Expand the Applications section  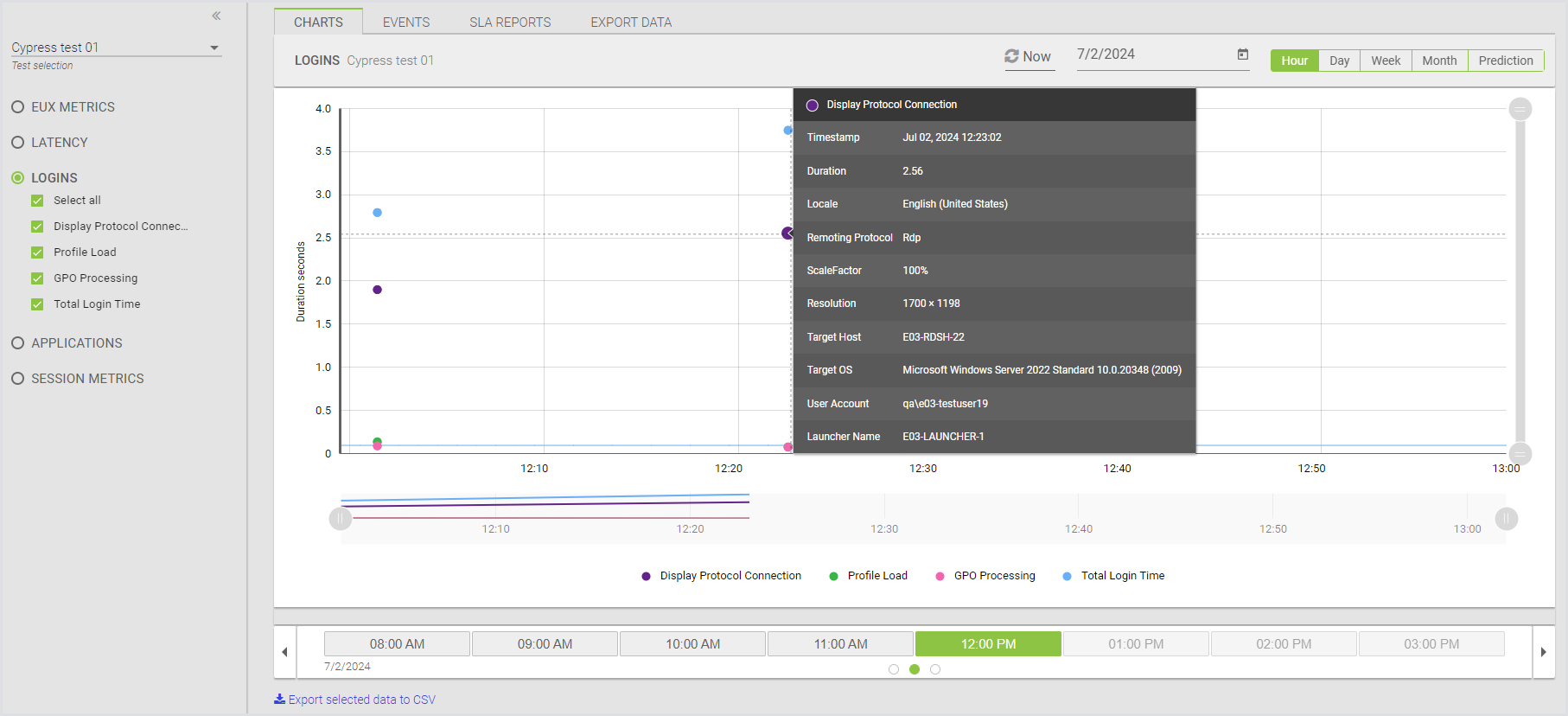pos(17,343)
